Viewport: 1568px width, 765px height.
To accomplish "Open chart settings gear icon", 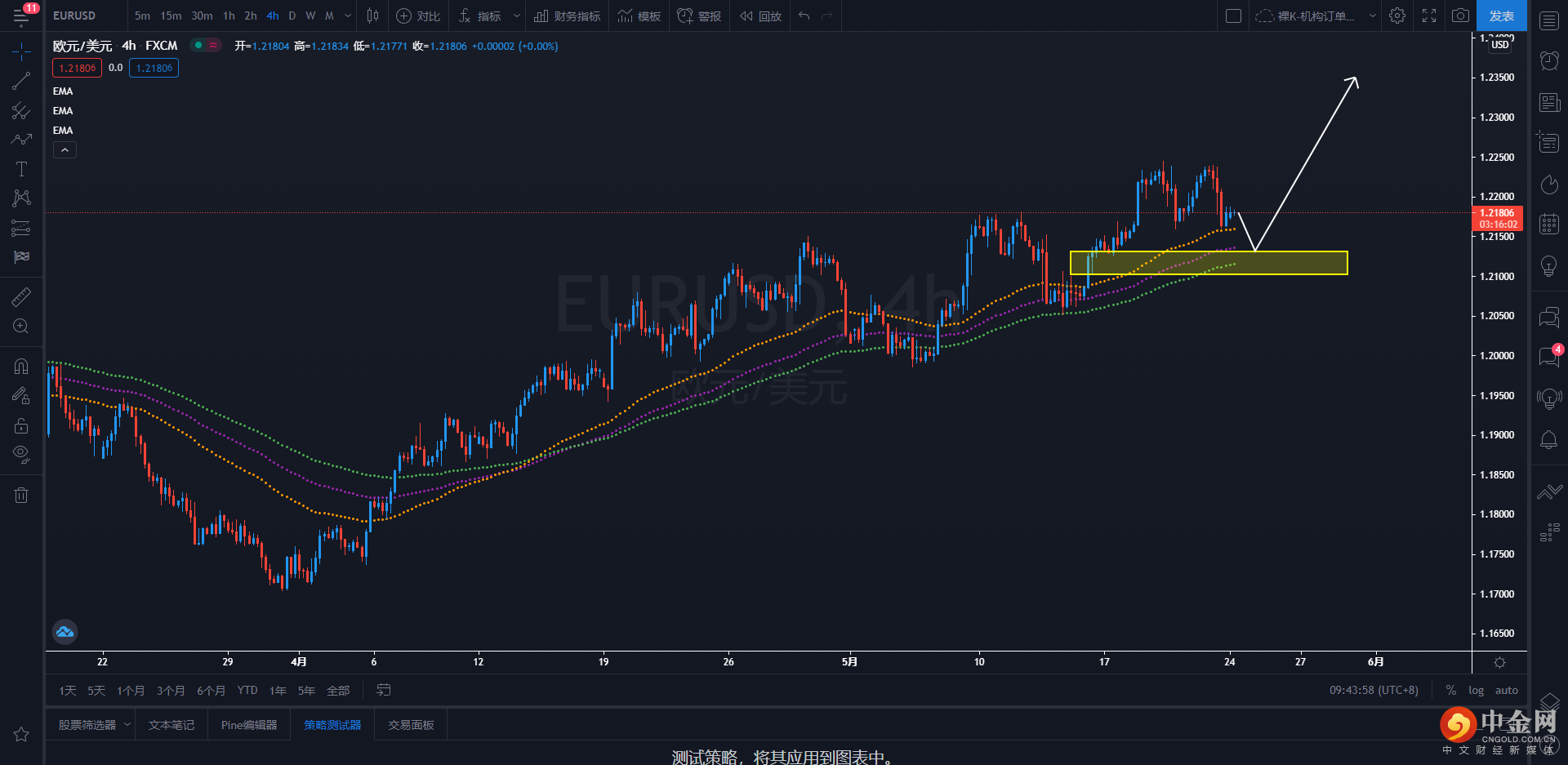I will click(x=1397, y=16).
